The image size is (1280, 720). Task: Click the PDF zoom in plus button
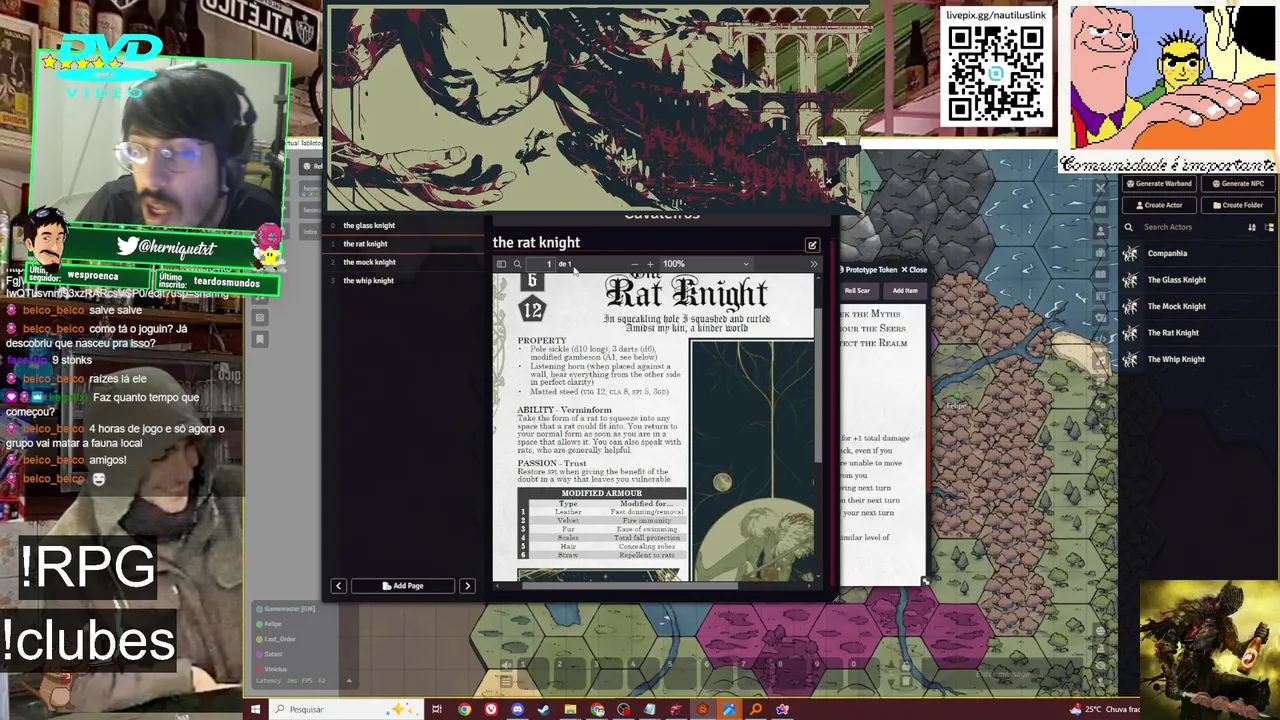(650, 264)
